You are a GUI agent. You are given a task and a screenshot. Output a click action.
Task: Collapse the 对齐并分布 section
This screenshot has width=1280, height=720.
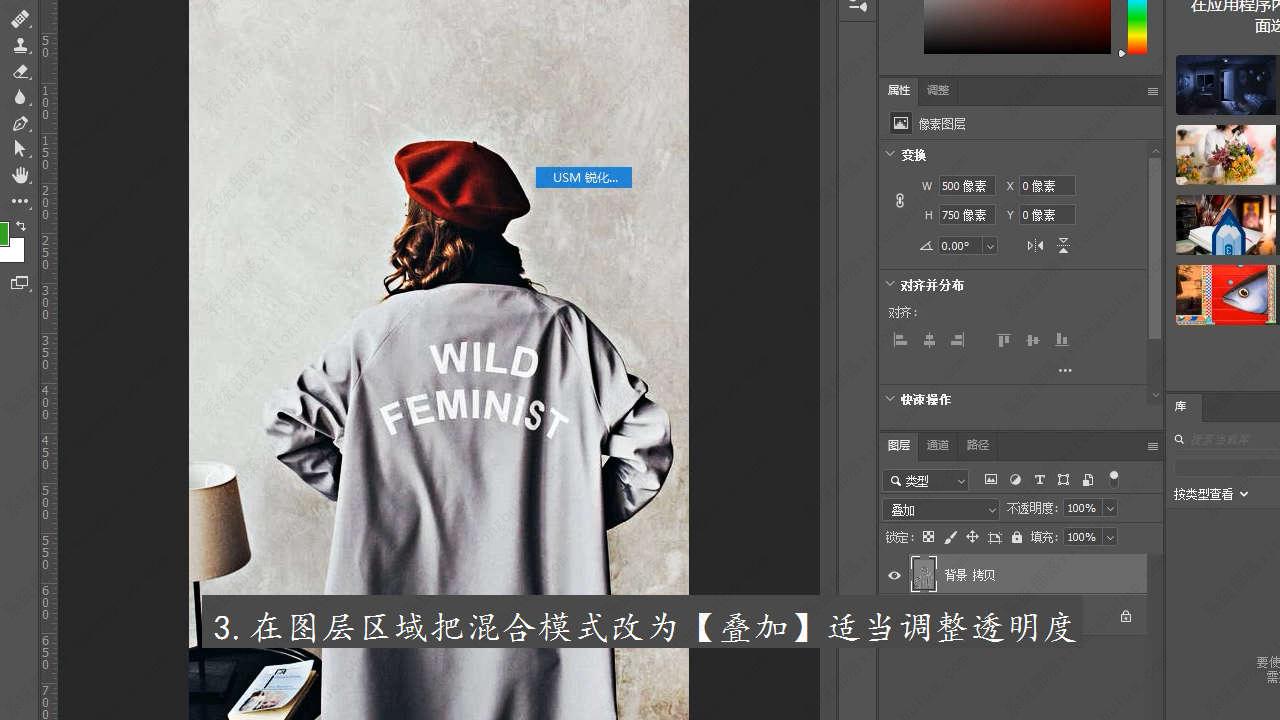[890, 285]
